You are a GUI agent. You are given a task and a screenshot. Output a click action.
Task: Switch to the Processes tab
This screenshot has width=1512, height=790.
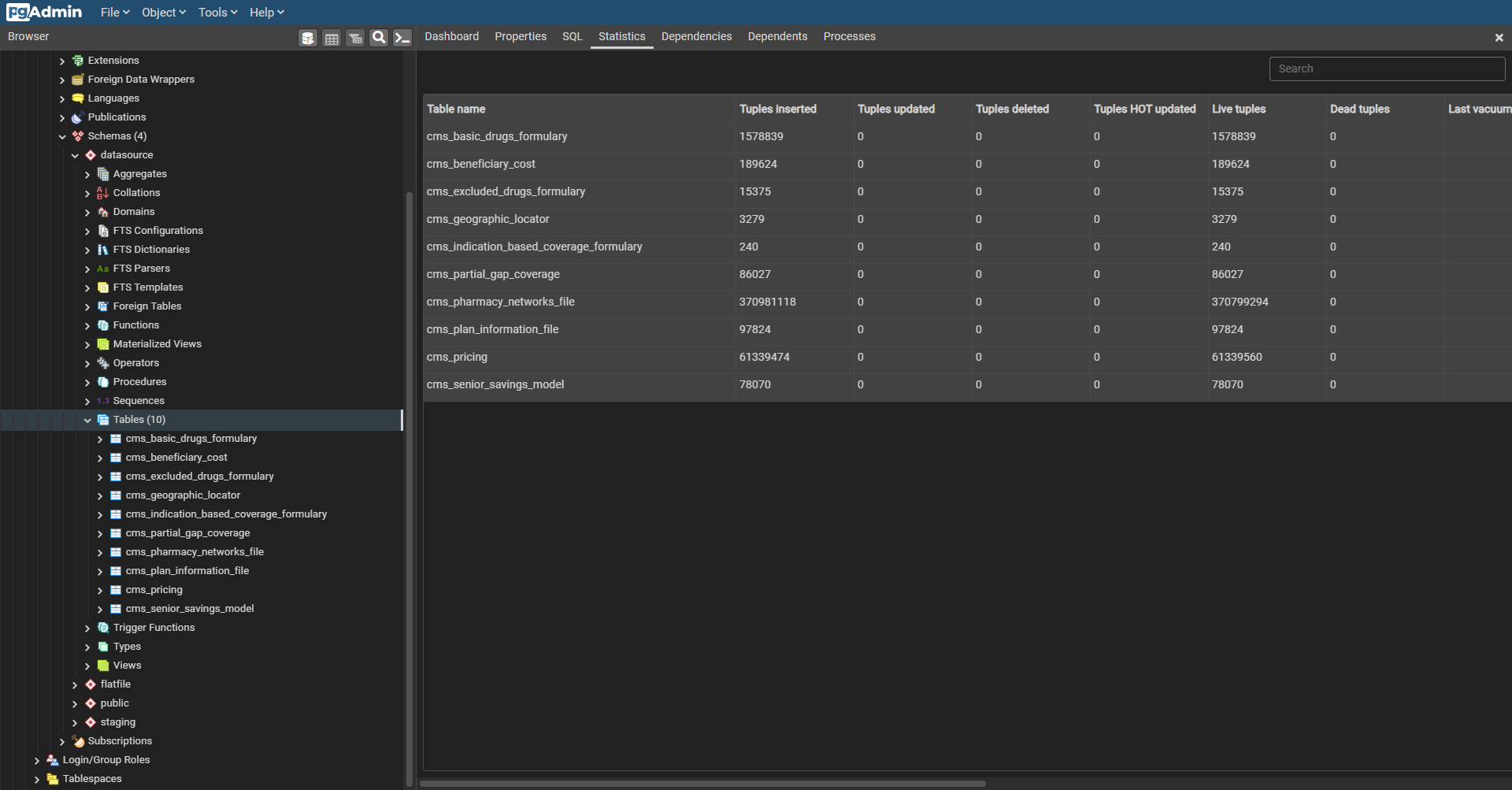pos(850,36)
